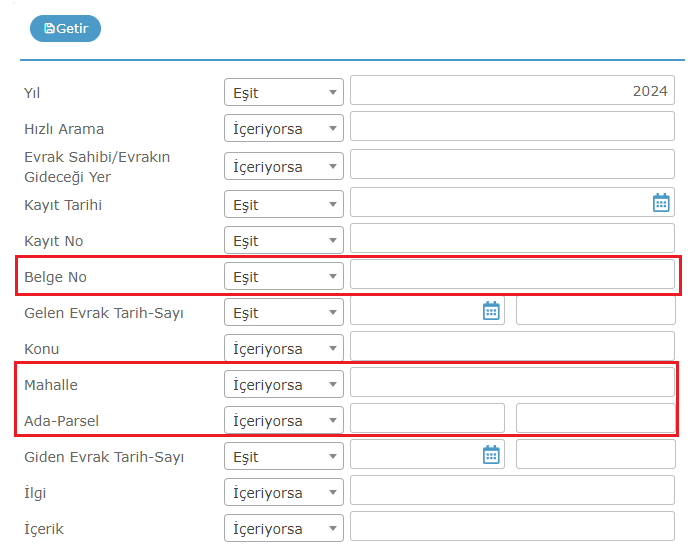Open the Giden Evrak Tarih calendar icon
Screen dimensions: 700x560
491,455
